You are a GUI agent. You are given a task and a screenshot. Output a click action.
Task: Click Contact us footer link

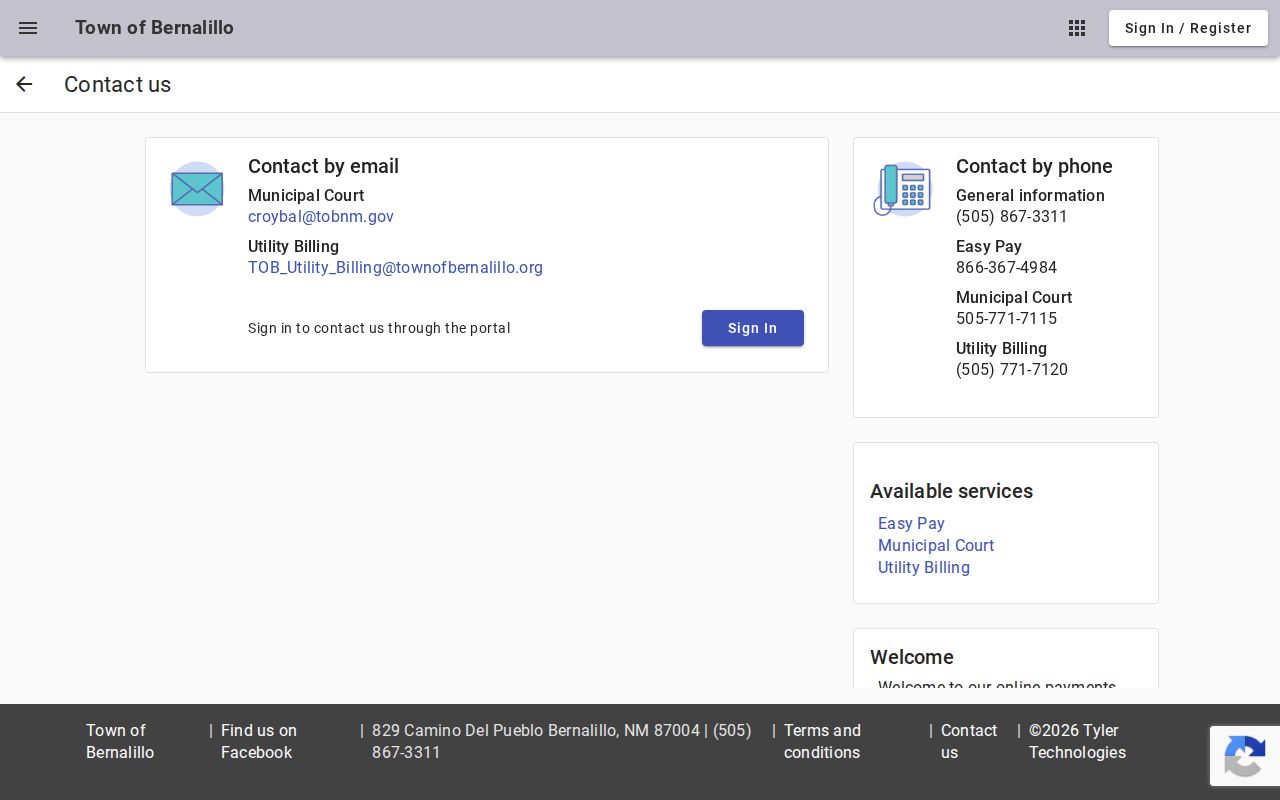tap(969, 741)
